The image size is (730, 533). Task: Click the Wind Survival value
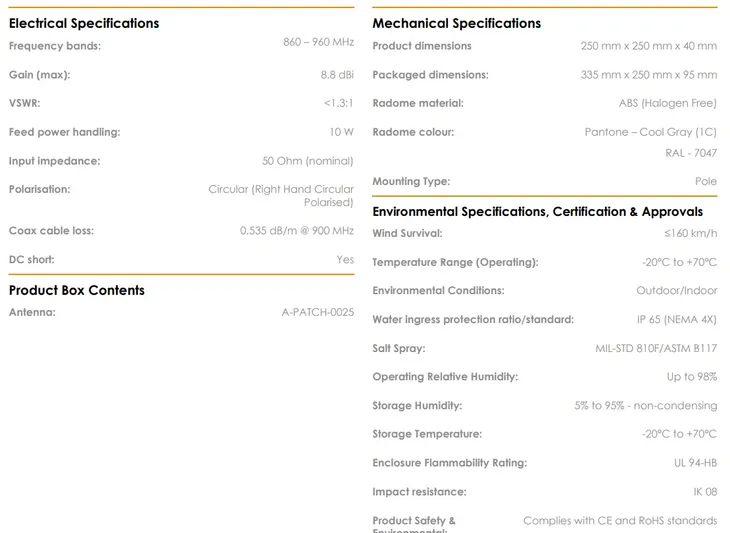click(691, 233)
